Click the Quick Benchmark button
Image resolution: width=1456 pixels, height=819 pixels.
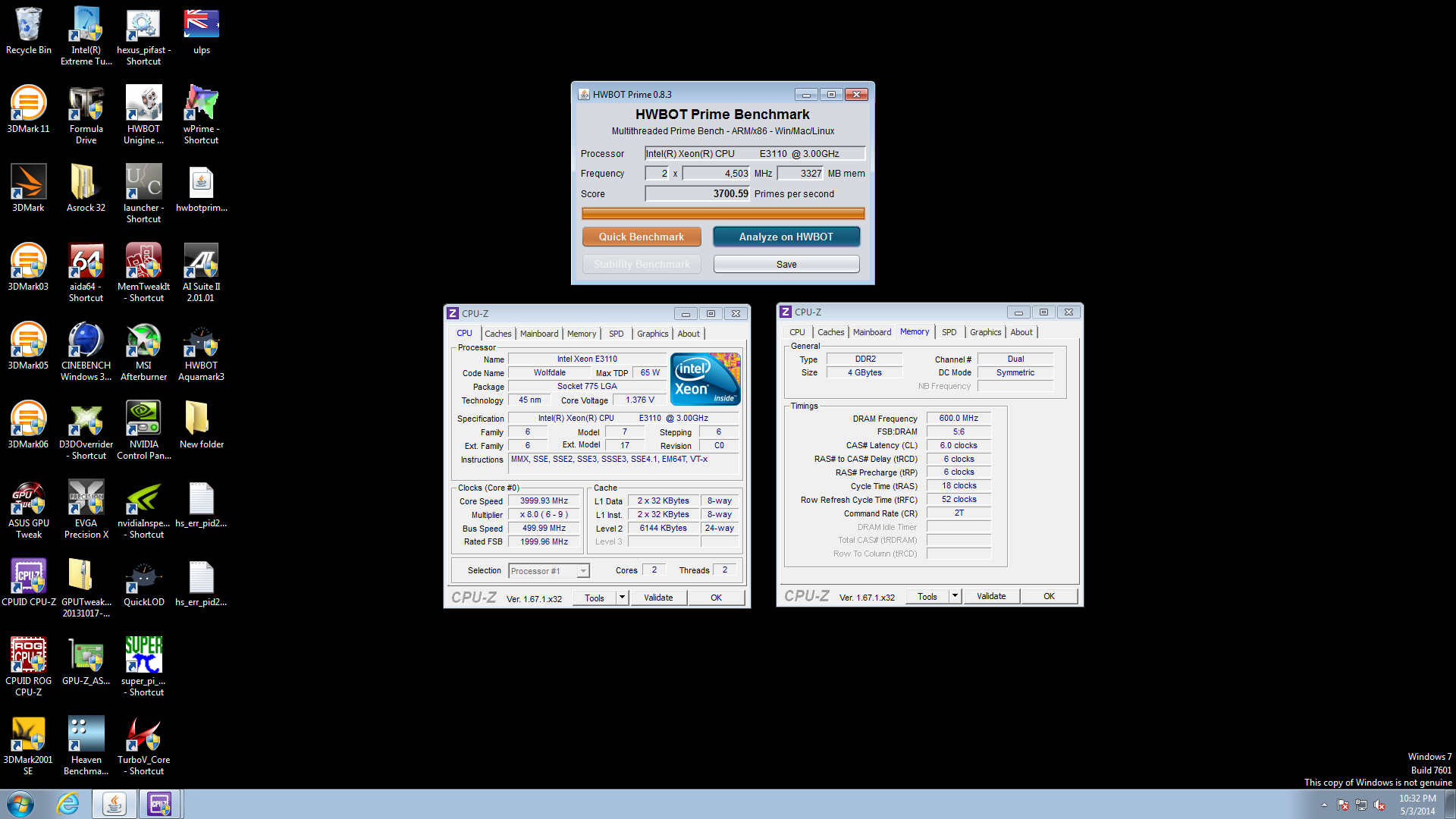[x=642, y=237]
